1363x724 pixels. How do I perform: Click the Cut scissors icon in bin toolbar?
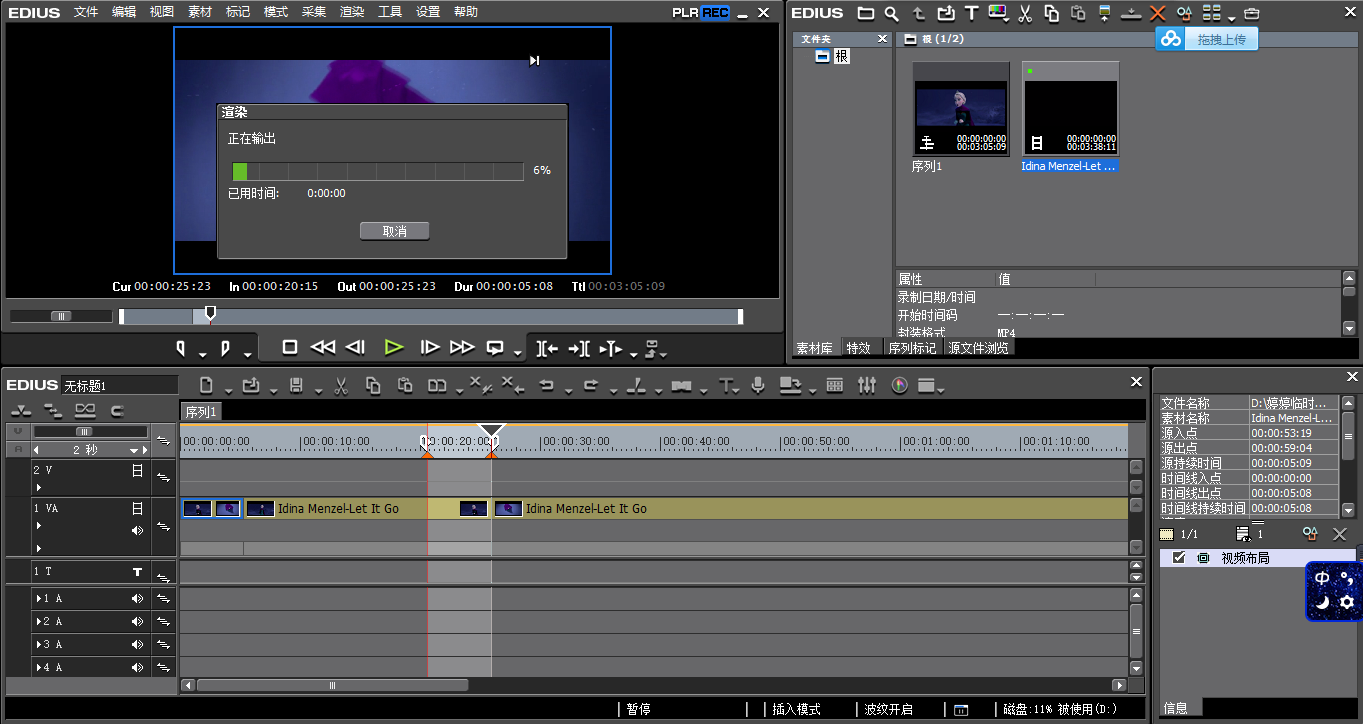pyautogui.click(x=1025, y=13)
